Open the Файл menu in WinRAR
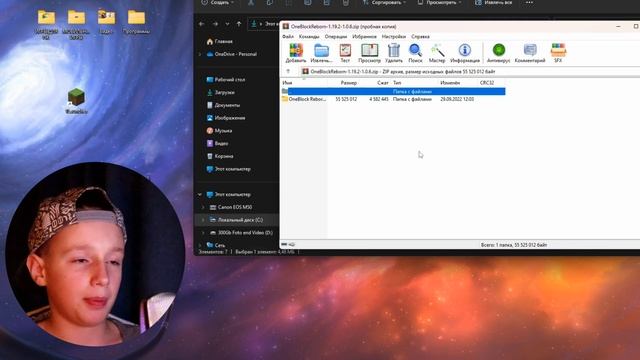 tap(288, 37)
